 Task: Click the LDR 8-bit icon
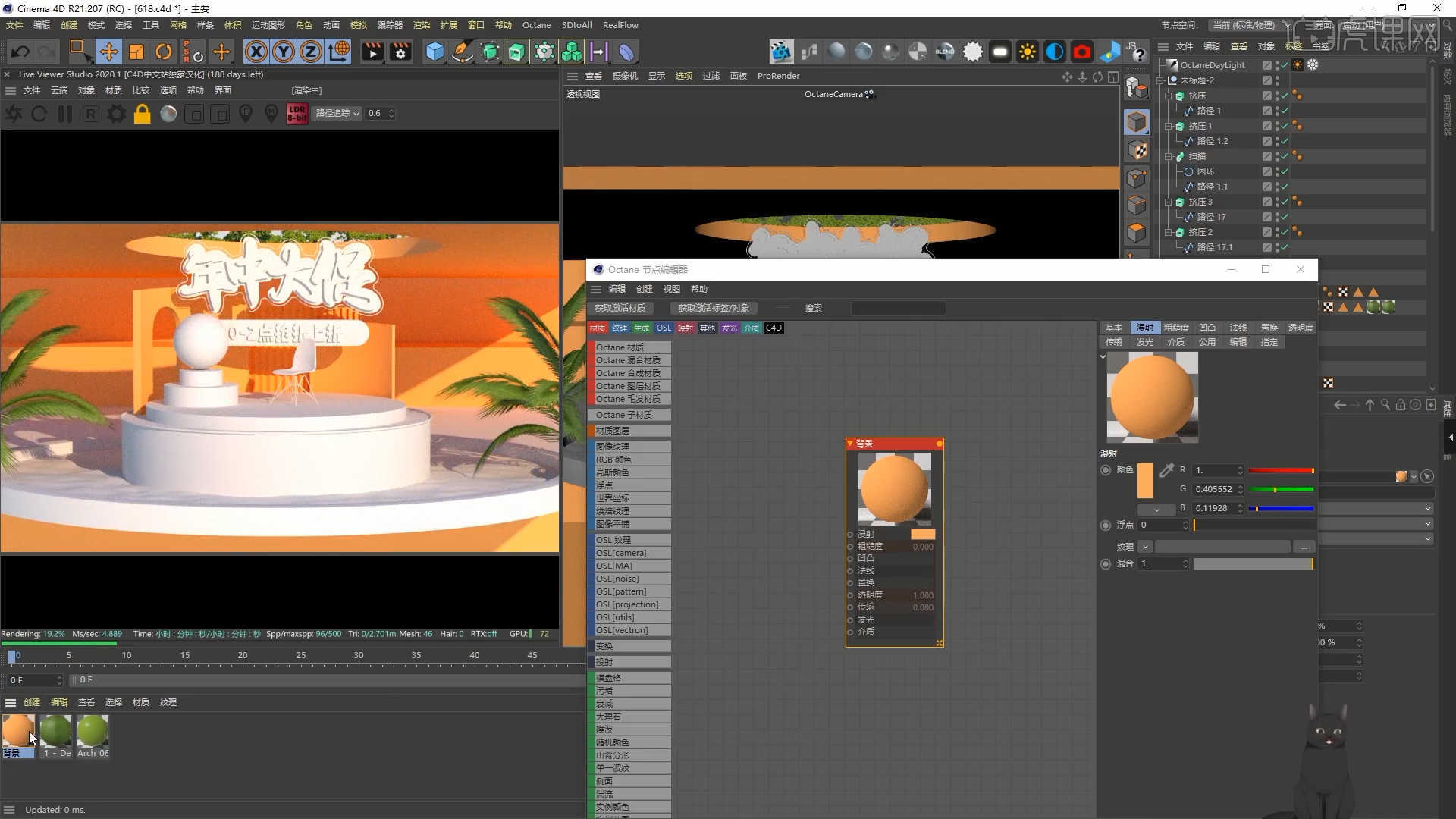coord(297,114)
